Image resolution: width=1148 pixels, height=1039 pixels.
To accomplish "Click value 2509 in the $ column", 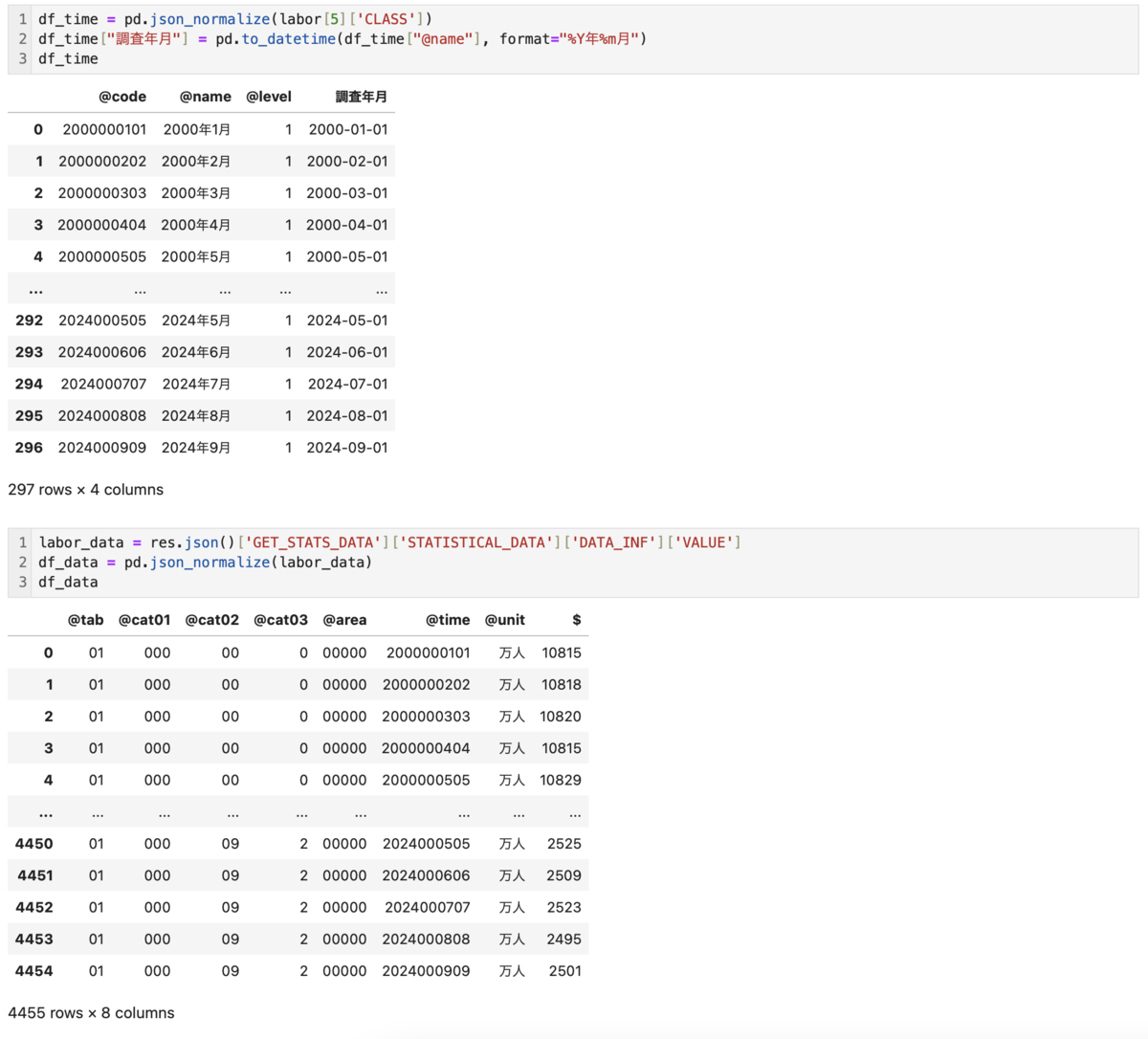I will pyautogui.click(x=564, y=875).
